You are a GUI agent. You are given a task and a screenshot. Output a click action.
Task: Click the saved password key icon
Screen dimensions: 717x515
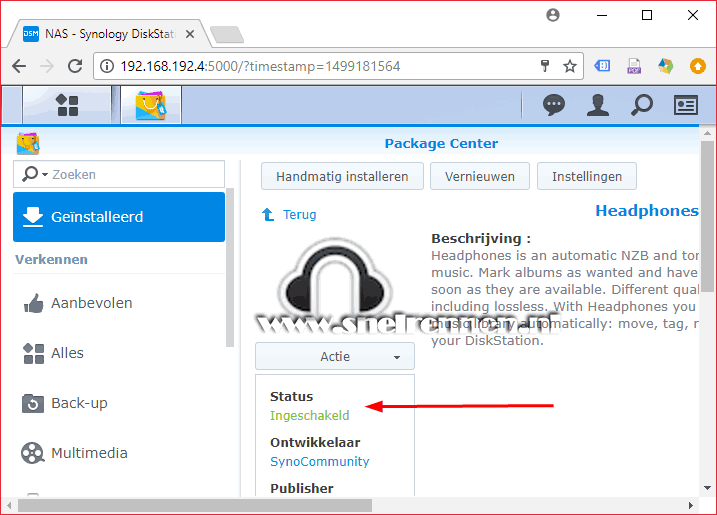545,66
